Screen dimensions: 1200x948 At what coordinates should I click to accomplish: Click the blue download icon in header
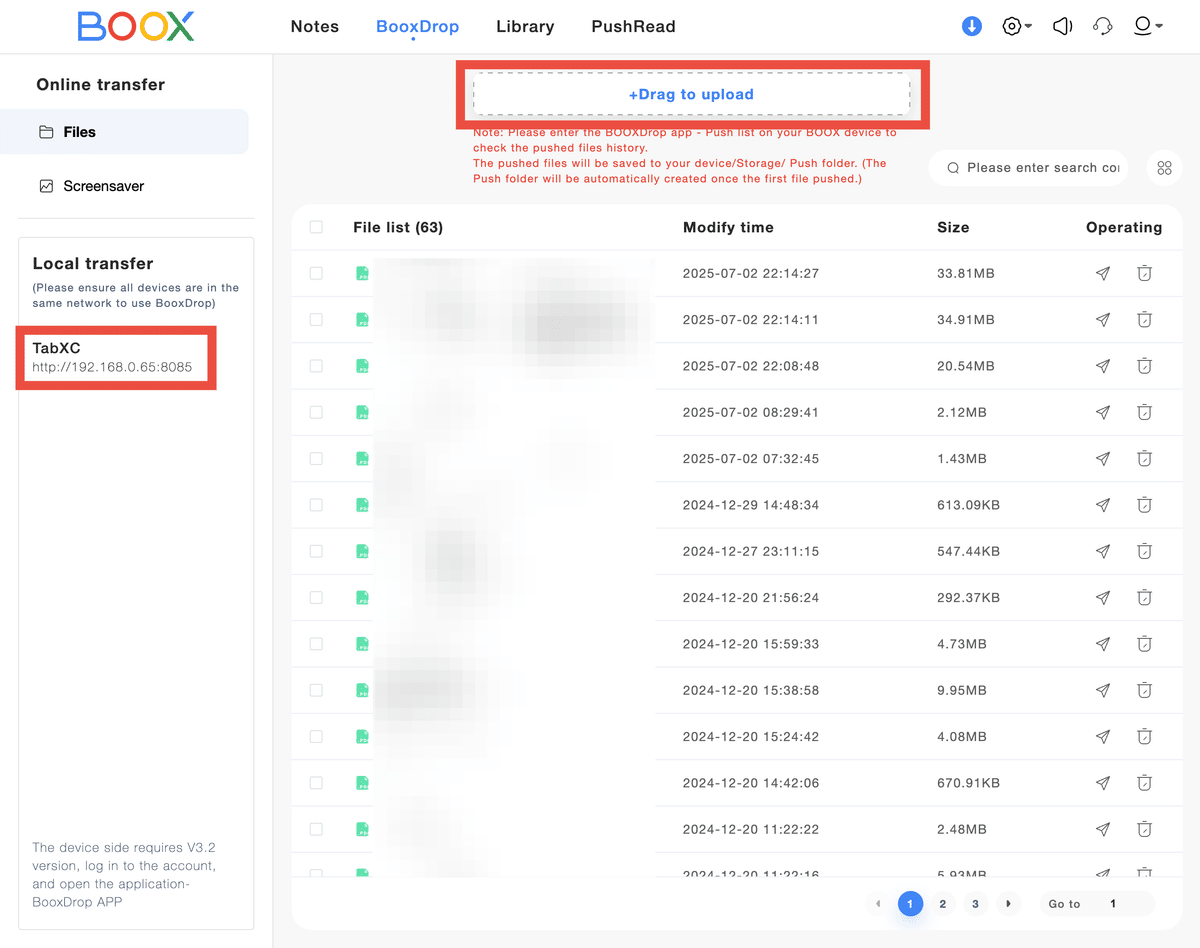pos(972,27)
